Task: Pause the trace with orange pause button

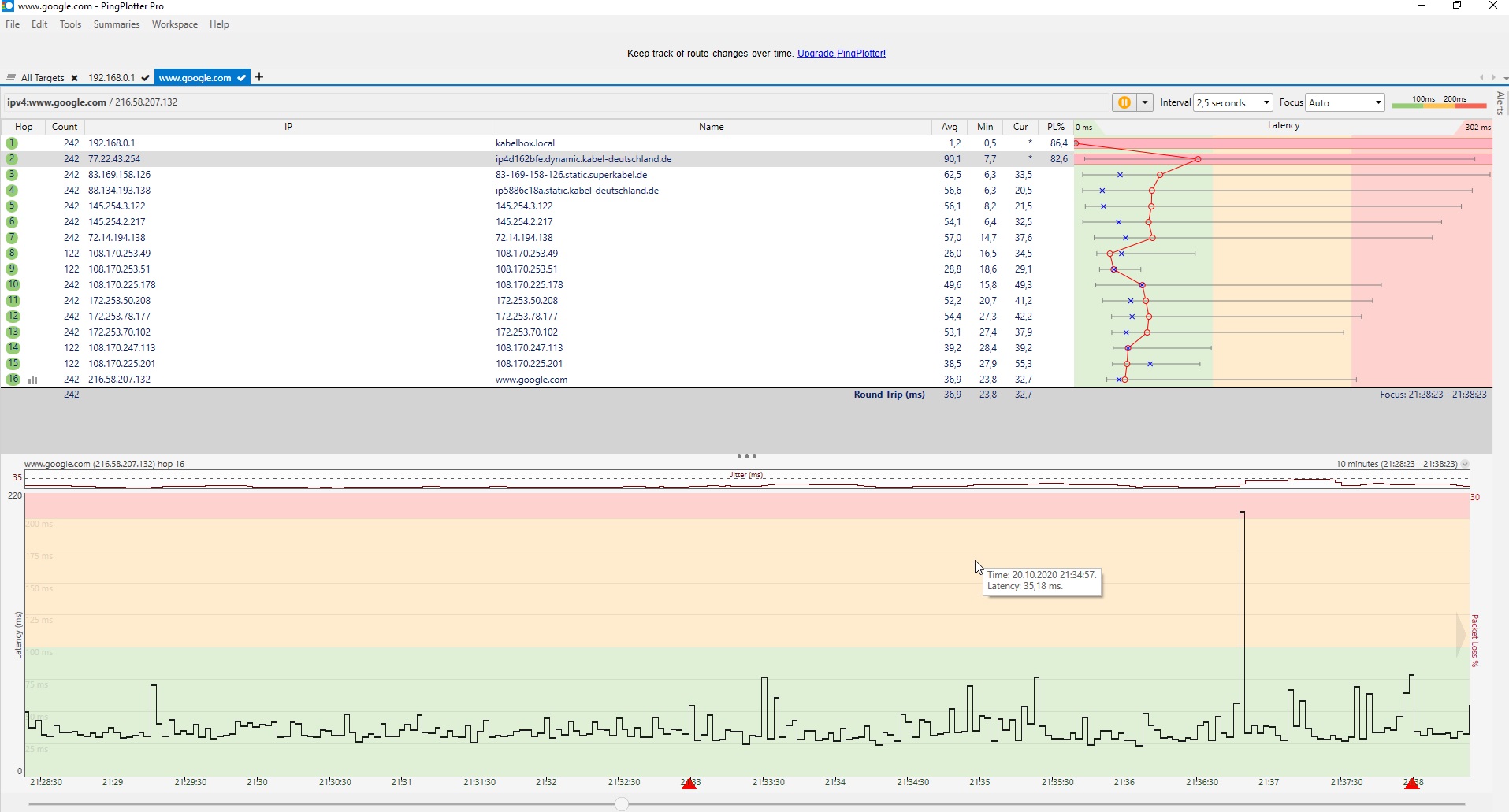Action: pyautogui.click(x=1124, y=102)
